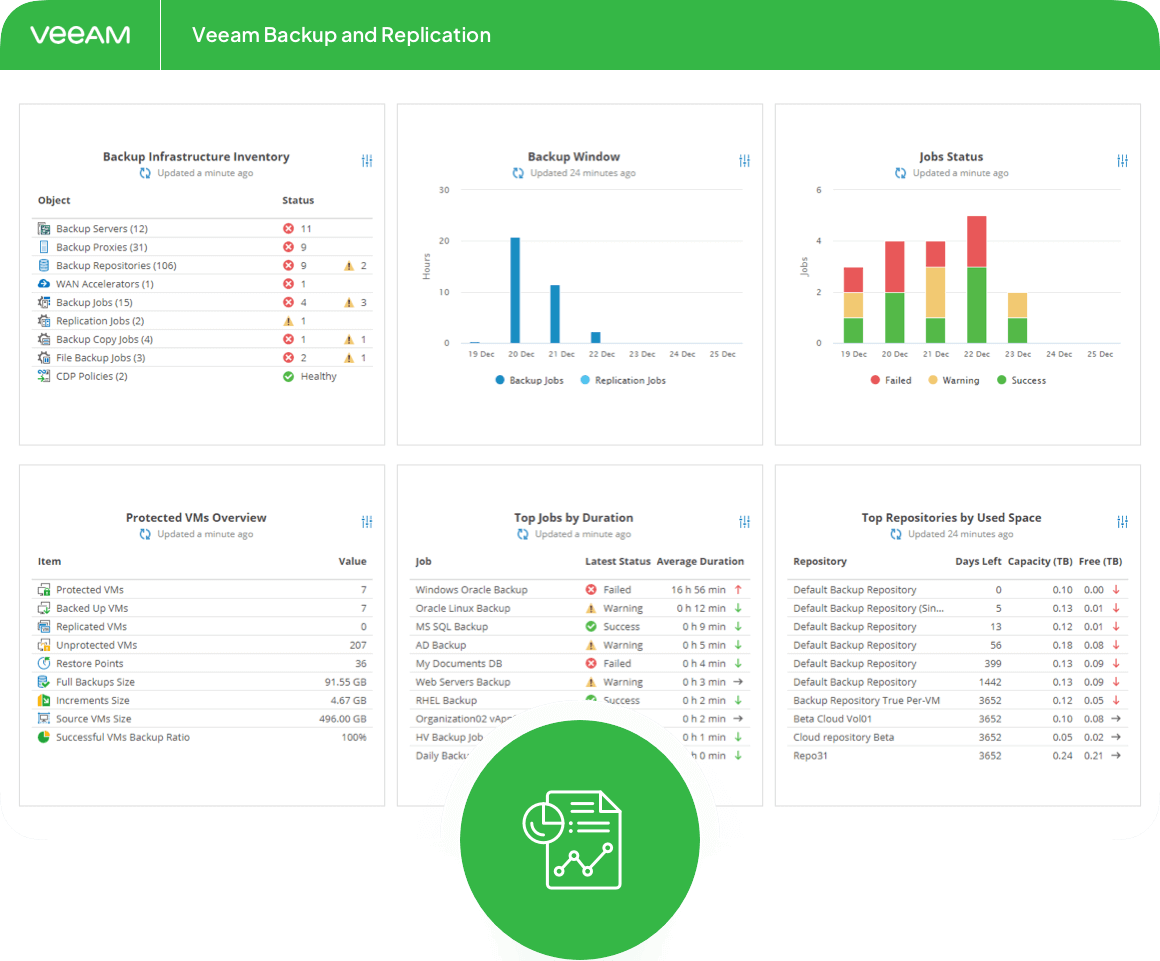This screenshot has width=1160, height=961.
Task: Sort by Status column header in inventory
Action: coord(298,200)
